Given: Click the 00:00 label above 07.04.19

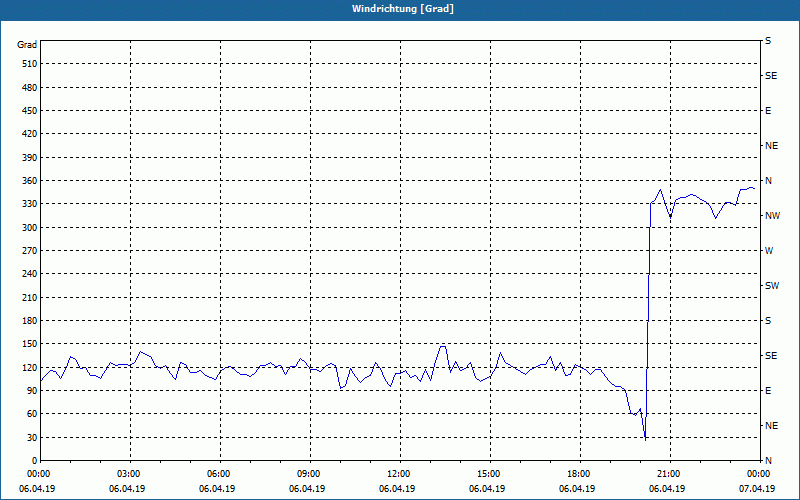Looking at the screenshot, I should (757, 473).
